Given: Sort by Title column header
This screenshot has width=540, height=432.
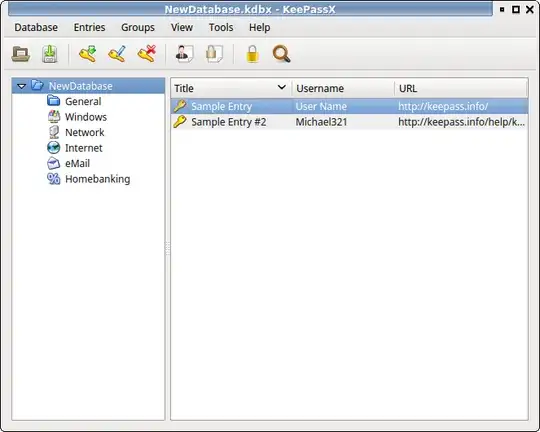Looking at the screenshot, I should point(231,88).
